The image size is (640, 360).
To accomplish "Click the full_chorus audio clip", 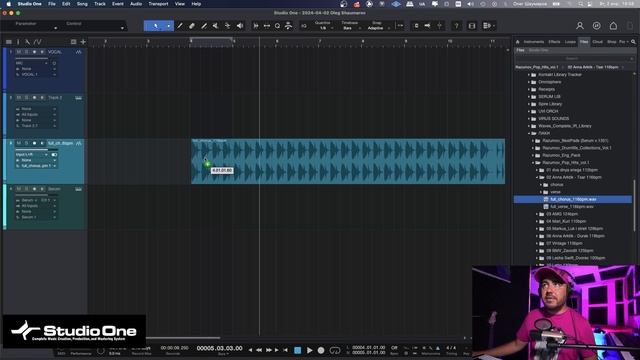I will tap(348, 162).
